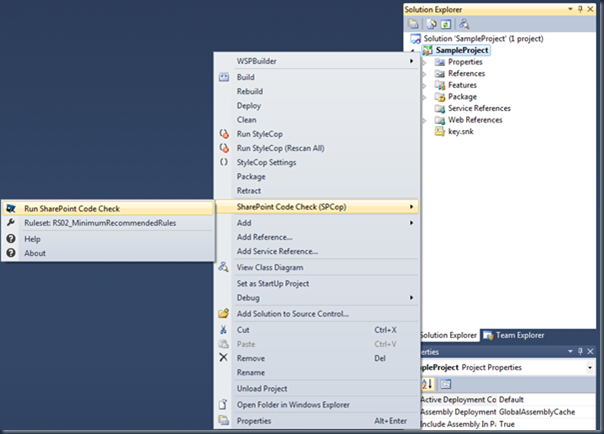Close the Properties panel

click(590, 351)
